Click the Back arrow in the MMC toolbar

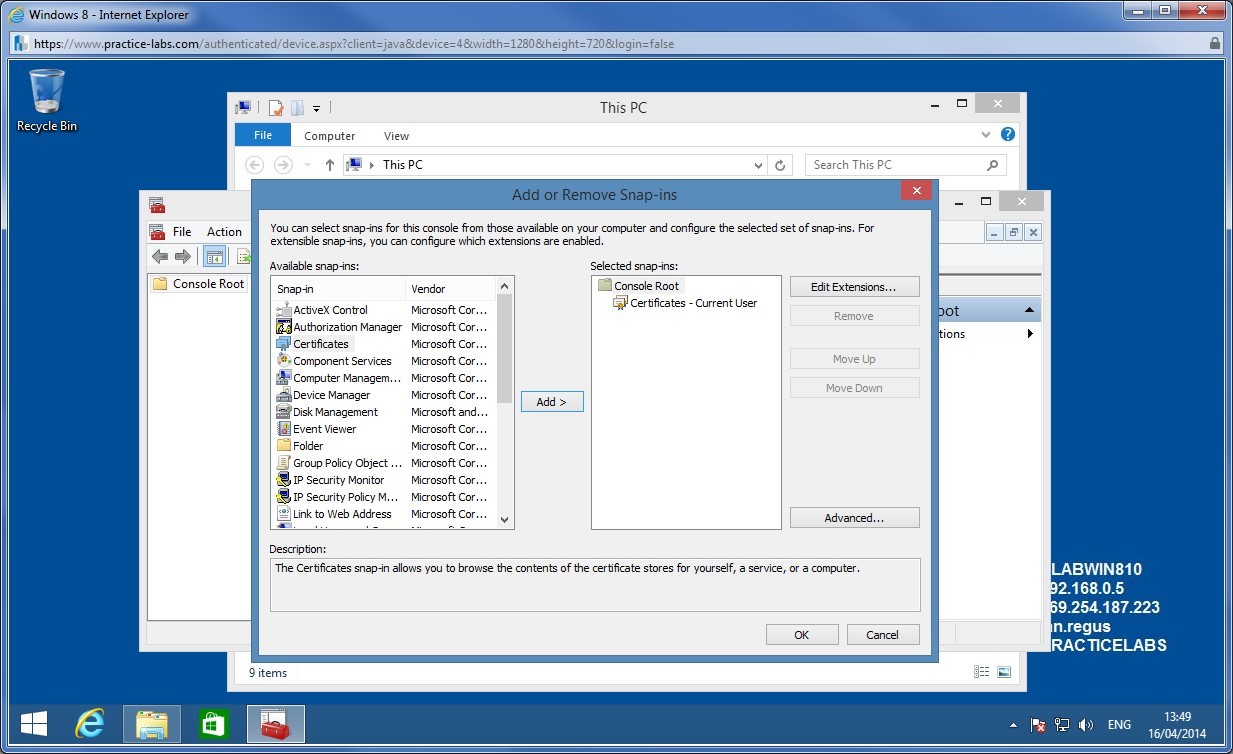point(159,256)
